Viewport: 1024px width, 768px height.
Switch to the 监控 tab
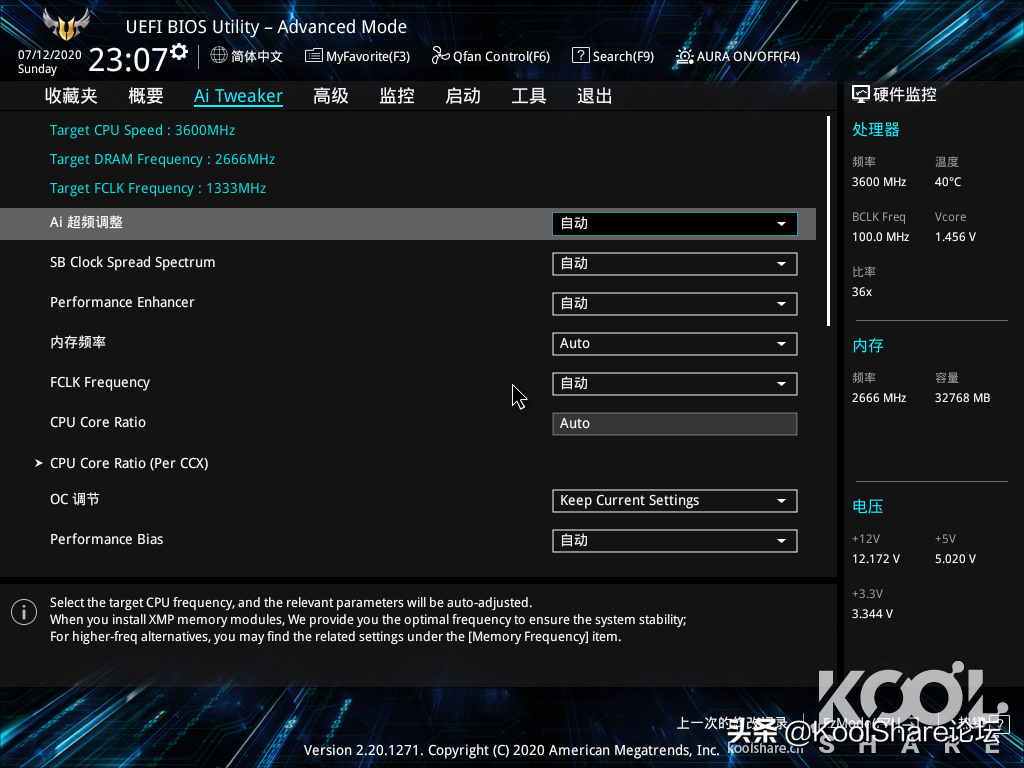397,96
